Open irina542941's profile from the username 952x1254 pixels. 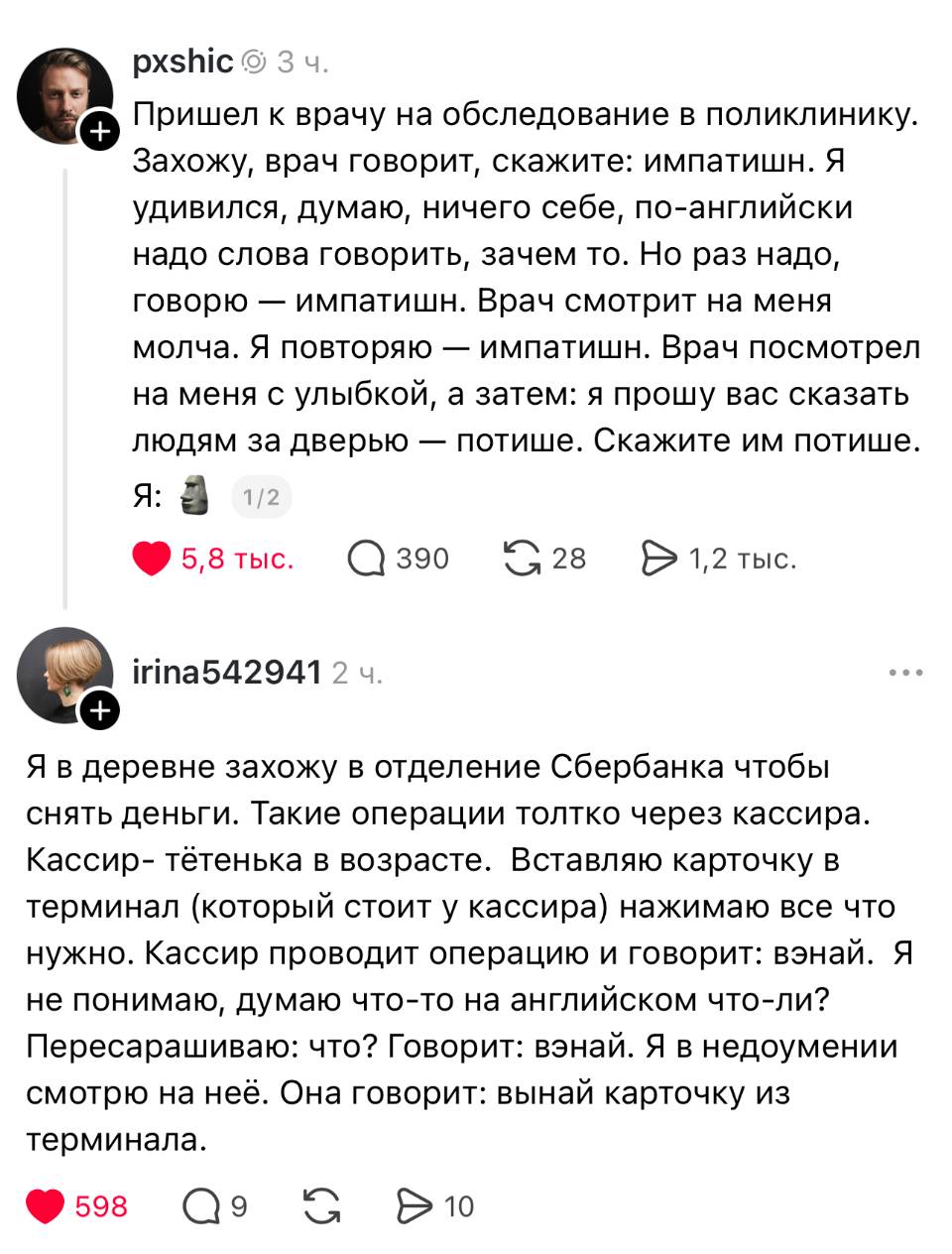click(x=226, y=670)
